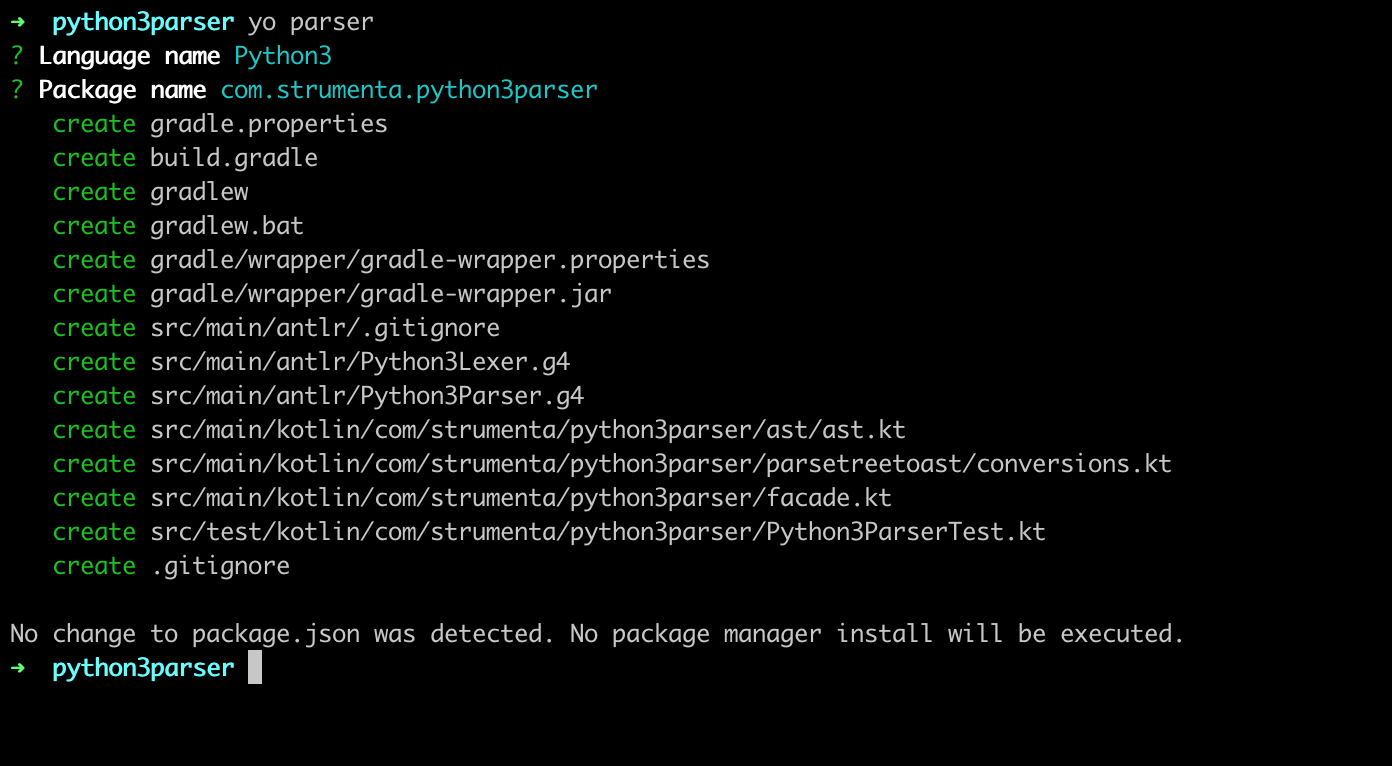The height and width of the screenshot is (766, 1392).
Task: Click the green arrow prompt icon on the first line
Action: (18, 22)
